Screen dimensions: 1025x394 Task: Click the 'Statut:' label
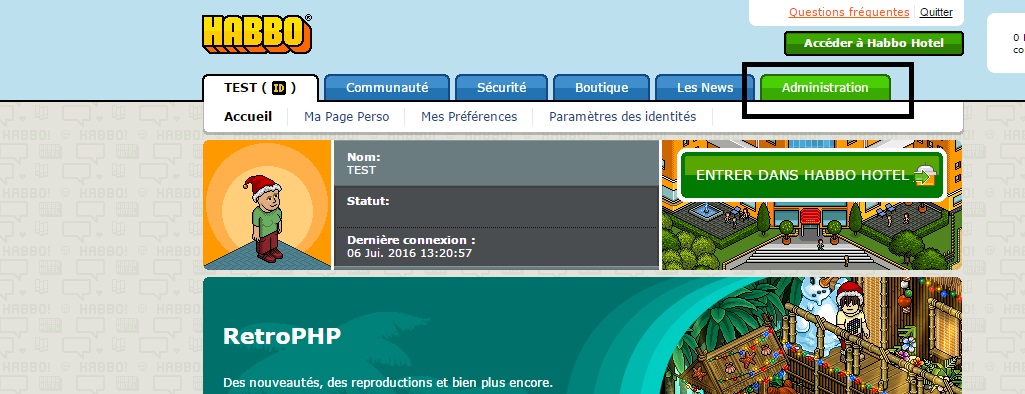[368, 201]
